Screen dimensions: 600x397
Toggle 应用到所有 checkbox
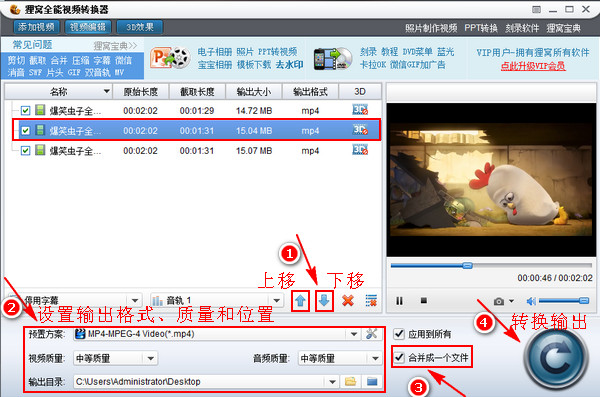(399, 334)
